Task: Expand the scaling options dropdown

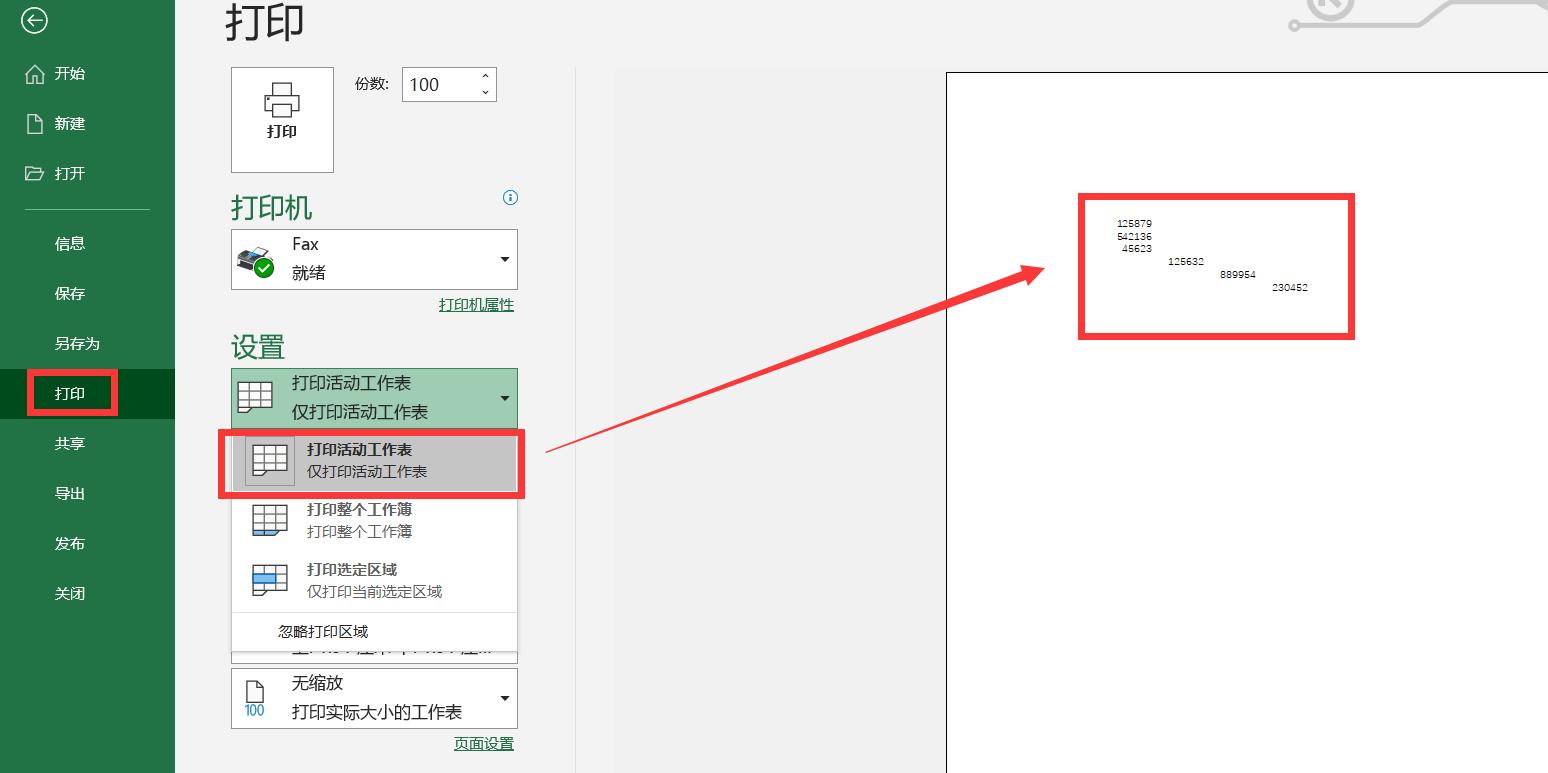Action: pos(504,697)
